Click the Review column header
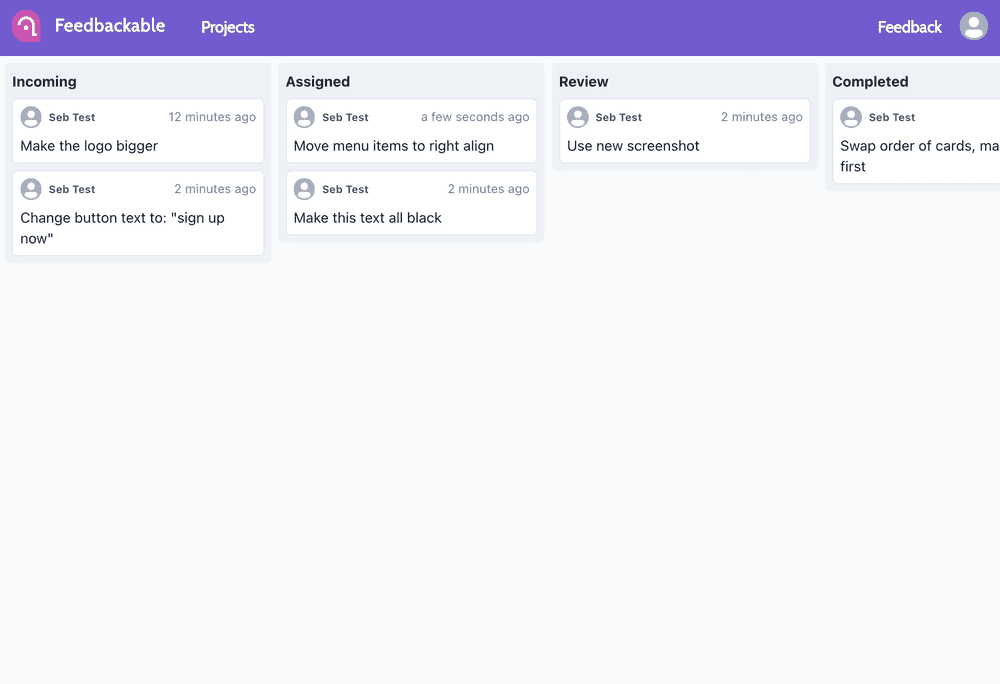1000x684 pixels. (584, 82)
